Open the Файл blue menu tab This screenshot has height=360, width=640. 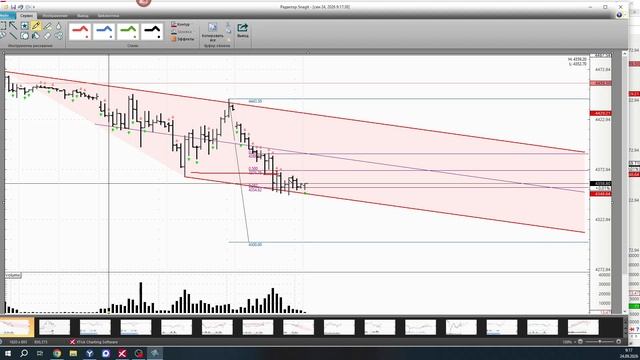pyautogui.click(x=7, y=16)
